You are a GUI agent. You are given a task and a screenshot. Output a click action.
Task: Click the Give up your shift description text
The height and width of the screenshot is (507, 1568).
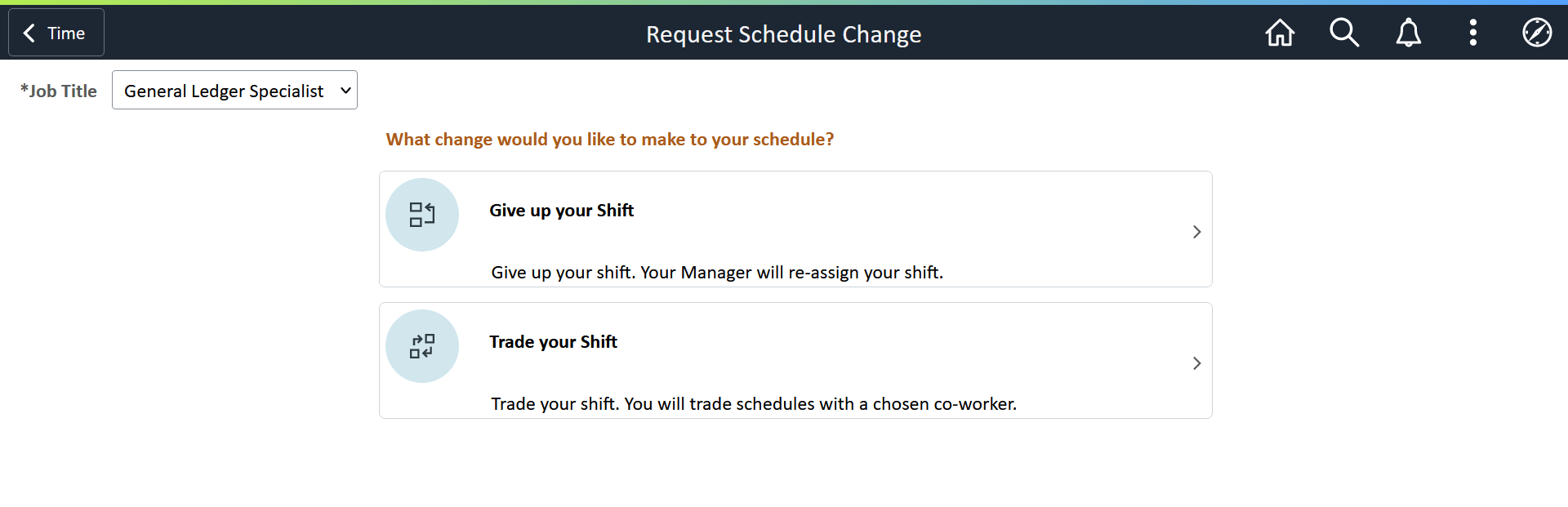(x=716, y=272)
